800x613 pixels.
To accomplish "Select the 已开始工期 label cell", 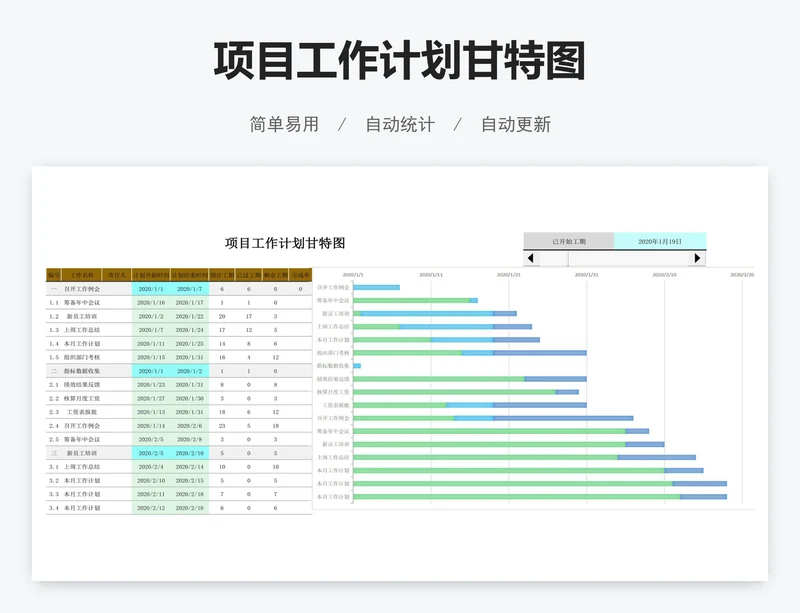I will click(569, 241).
